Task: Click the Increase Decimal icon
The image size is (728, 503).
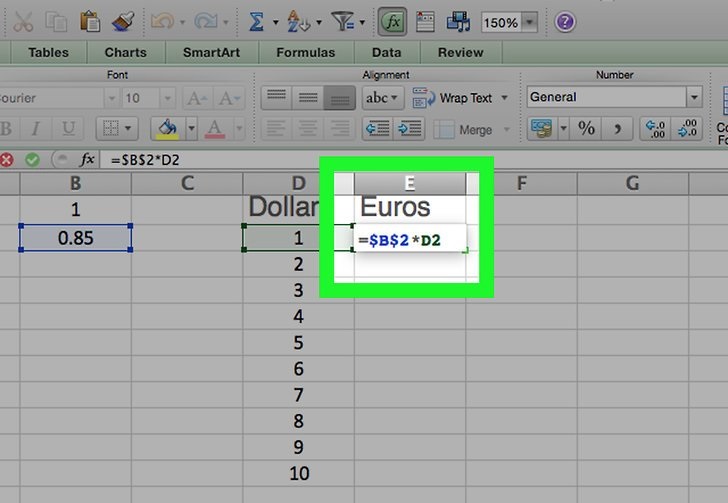Action: pyautogui.click(x=655, y=129)
